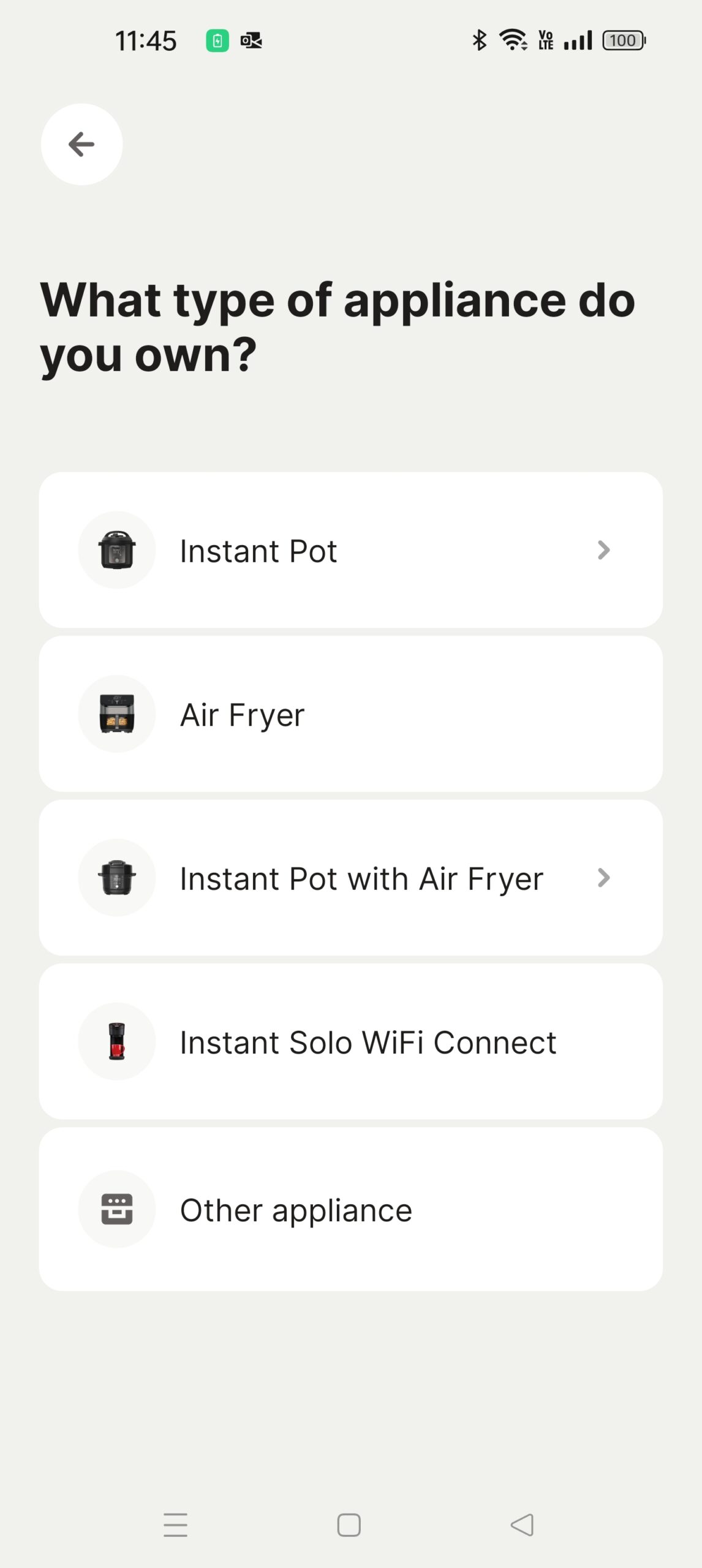Tap the Other appliance icon
The width and height of the screenshot is (702, 1568).
tap(117, 1209)
